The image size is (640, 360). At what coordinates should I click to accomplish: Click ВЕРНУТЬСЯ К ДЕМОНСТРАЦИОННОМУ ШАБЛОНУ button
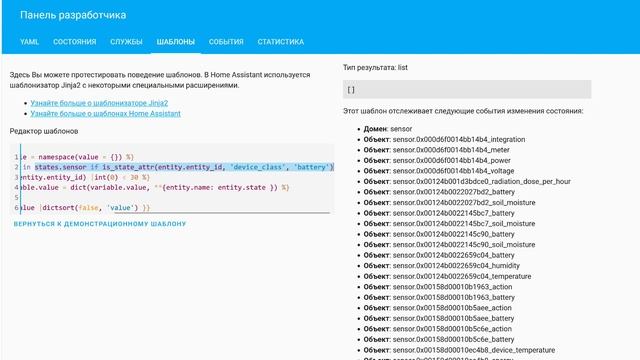click(100, 224)
